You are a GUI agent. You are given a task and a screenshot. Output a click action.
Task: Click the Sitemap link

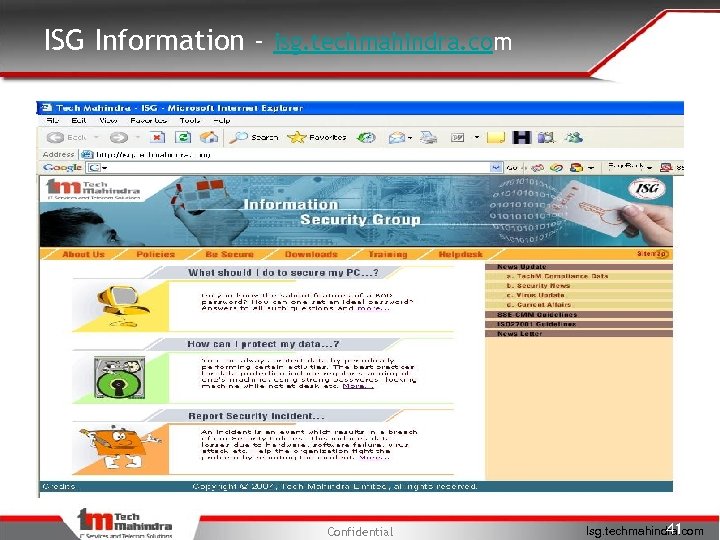(652, 254)
